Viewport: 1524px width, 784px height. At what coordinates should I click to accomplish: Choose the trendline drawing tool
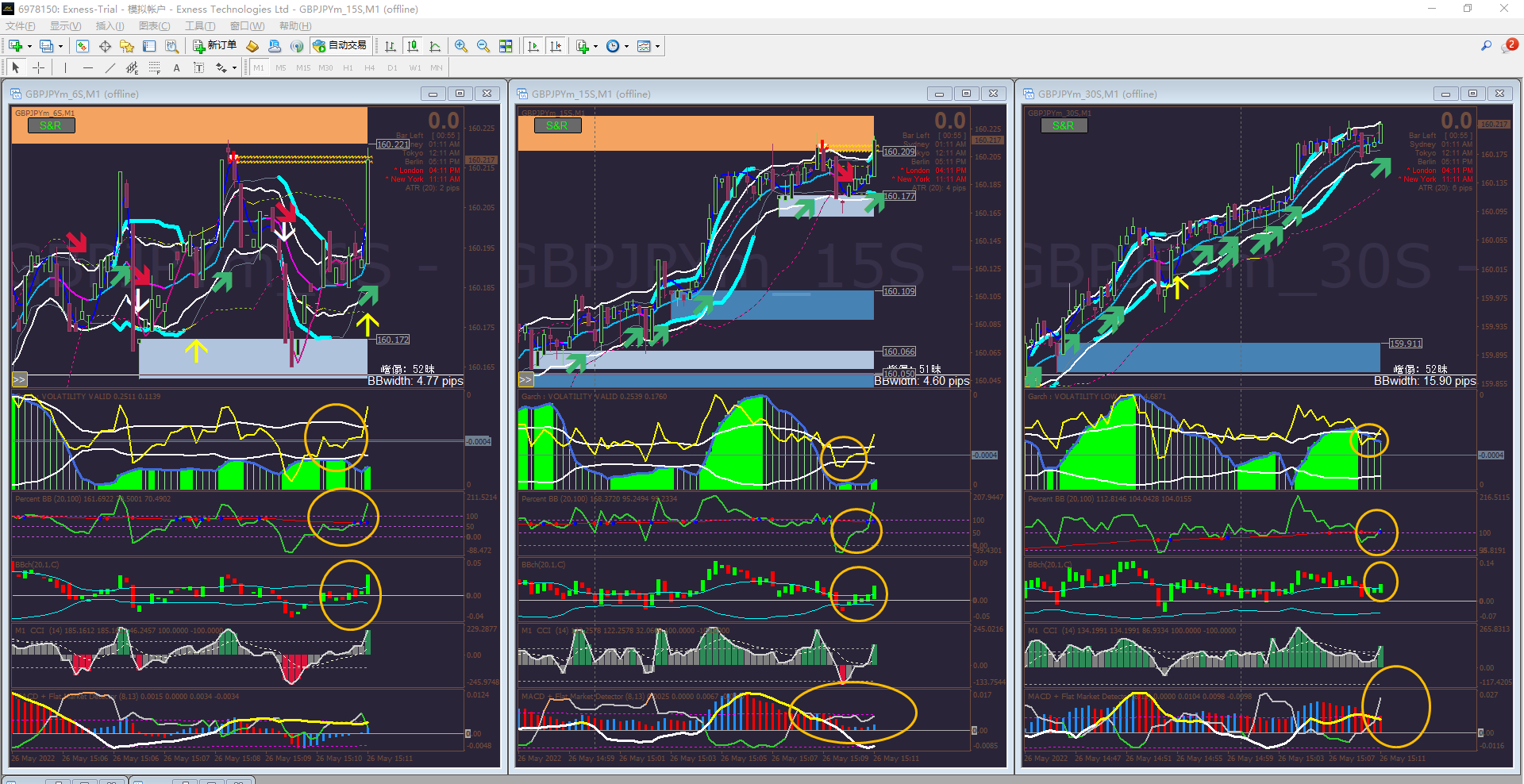(110, 67)
